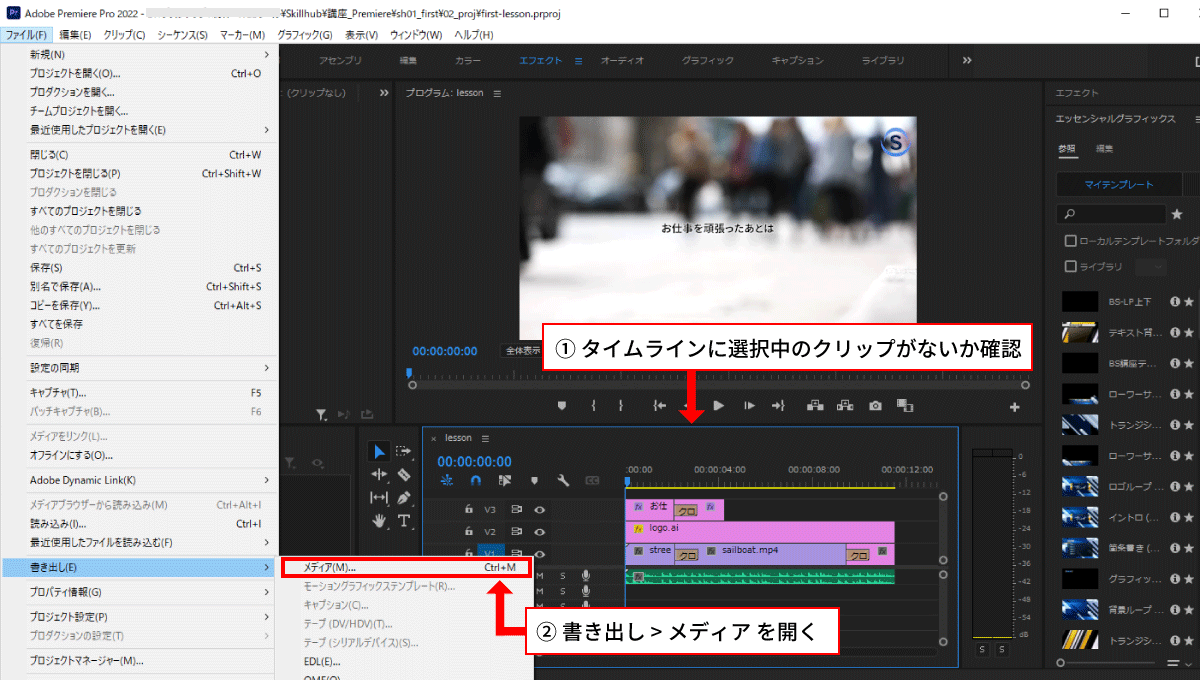This screenshot has height=680, width=1200.
Task: Open 編集(E) menu in menu bar
Action: tap(75, 35)
